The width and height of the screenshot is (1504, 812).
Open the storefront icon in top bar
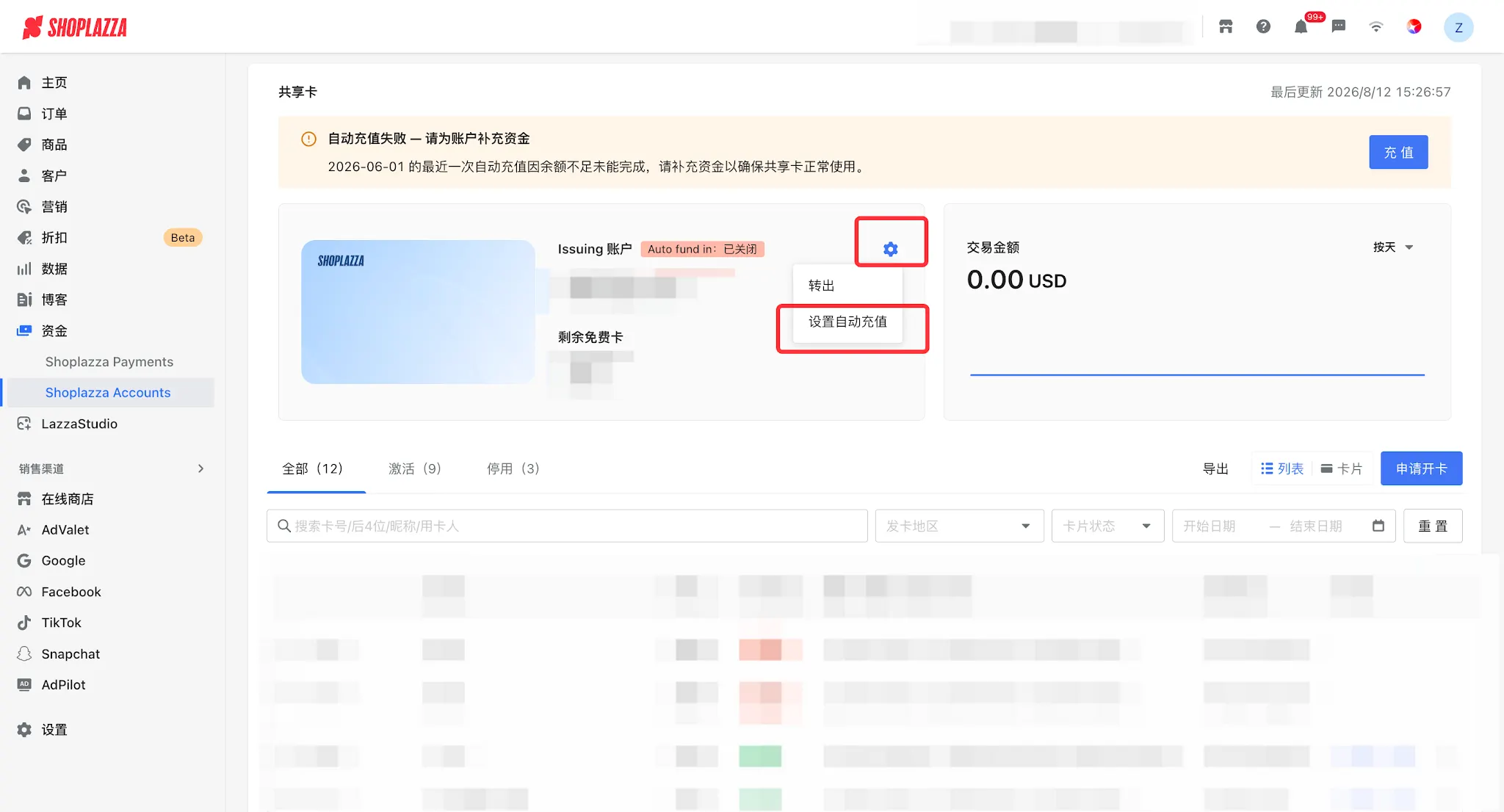[x=1226, y=27]
